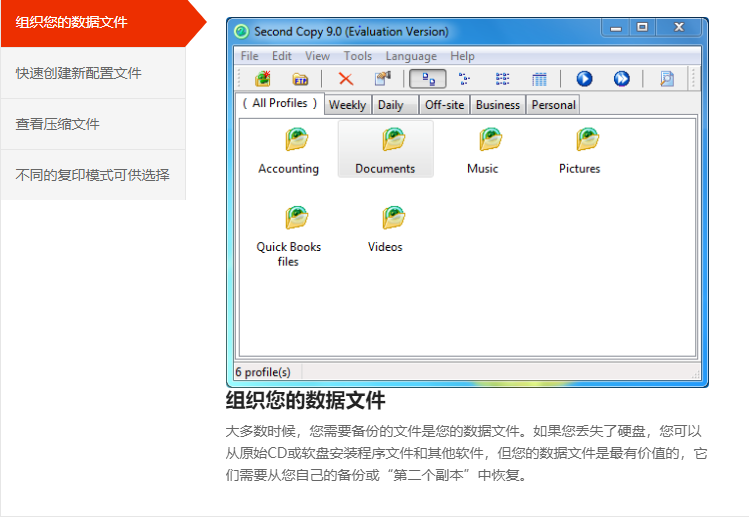
Task: Switch to the Daily tab
Action: [395, 105]
